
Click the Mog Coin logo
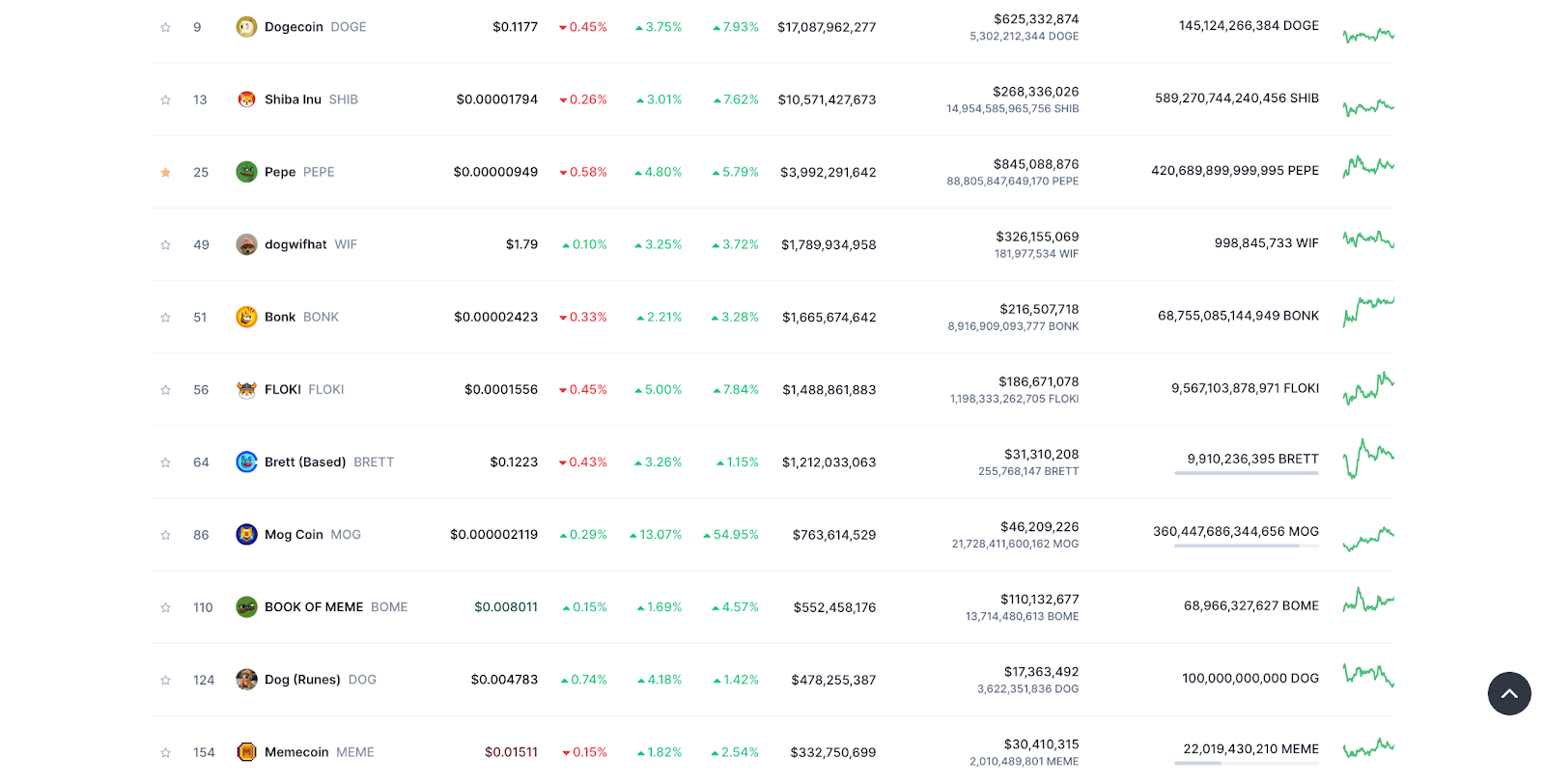pyautogui.click(x=246, y=534)
